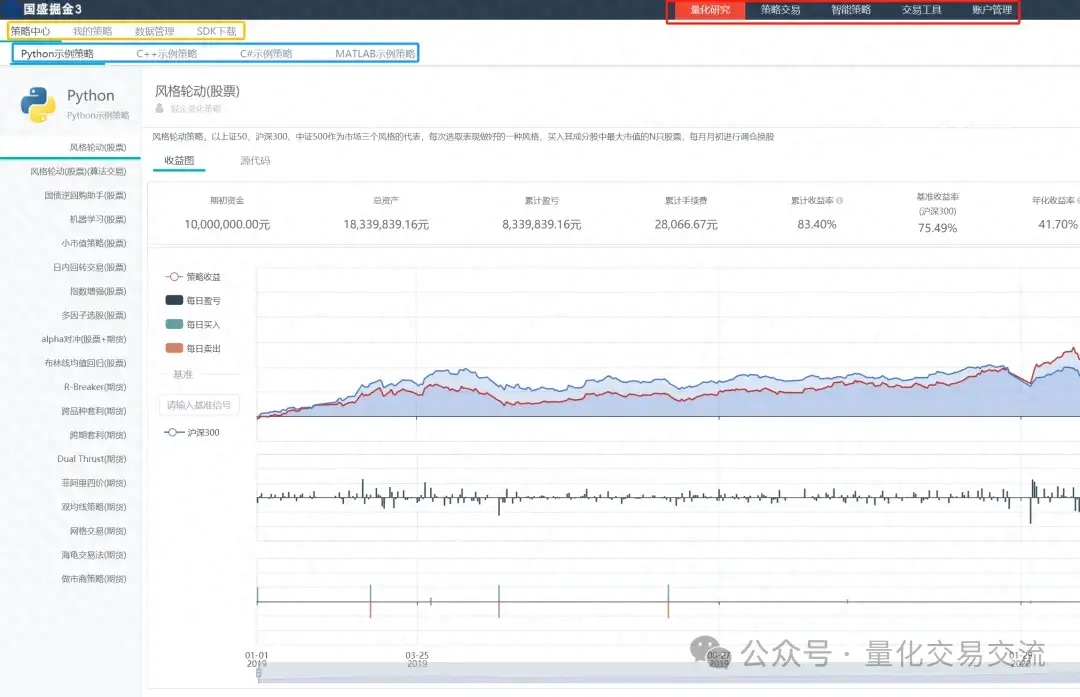
Task: Open the 网格交易(期货) strategy
Action: tap(98, 531)
